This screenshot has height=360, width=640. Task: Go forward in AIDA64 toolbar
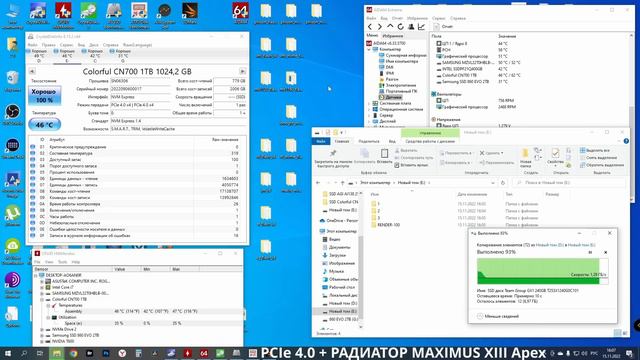pos(380,27)
